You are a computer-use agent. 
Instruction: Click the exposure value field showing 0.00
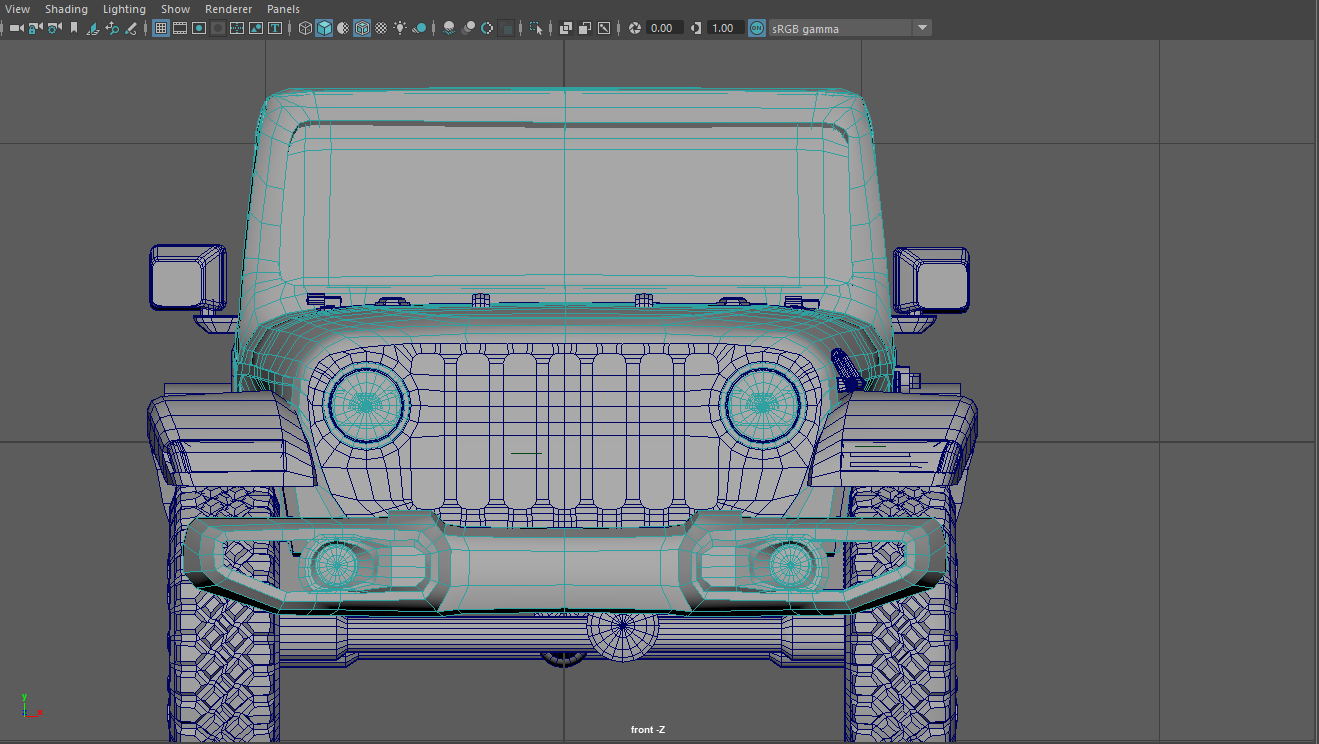665,28
